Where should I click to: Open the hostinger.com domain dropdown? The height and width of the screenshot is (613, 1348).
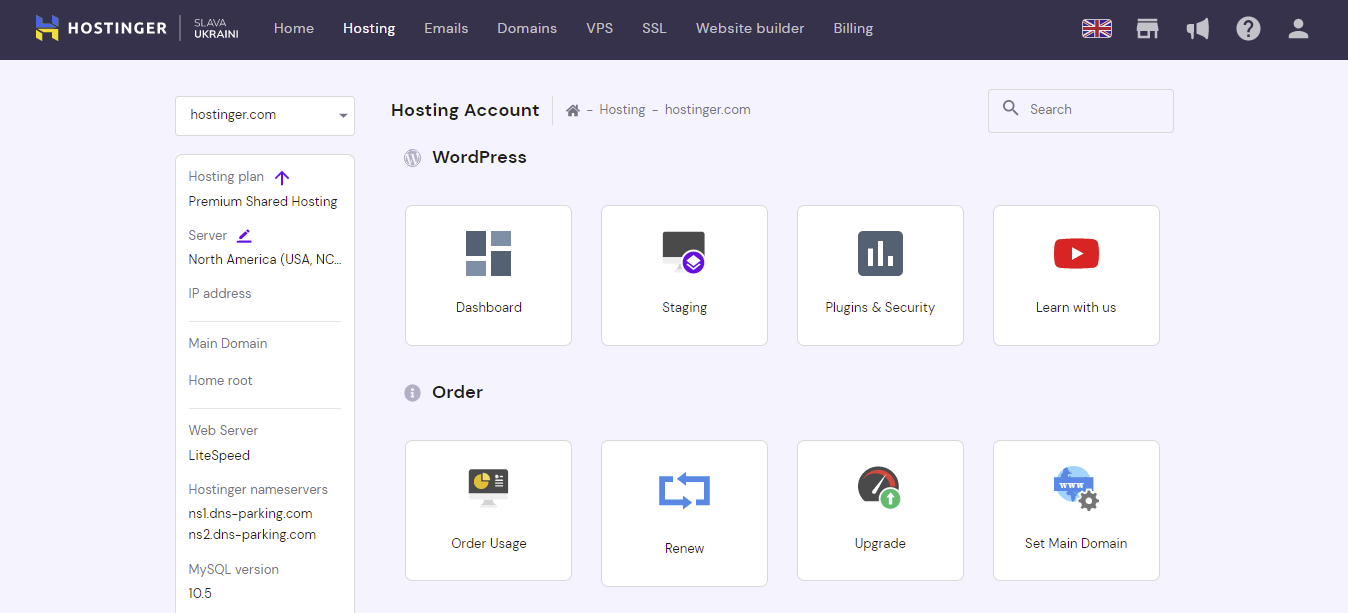click(x=264, y=115)
